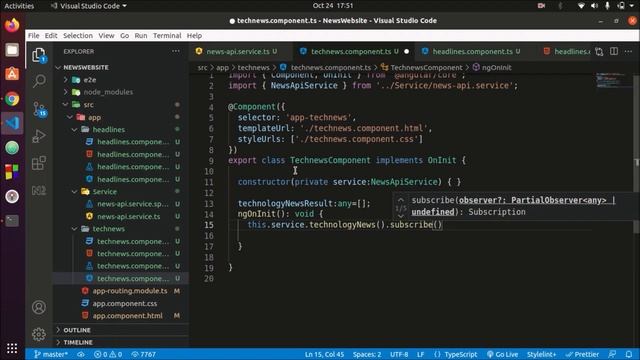Open the Explorer view in activity bar
Viewport: 640px width, 360px height.
click(39, 55)
